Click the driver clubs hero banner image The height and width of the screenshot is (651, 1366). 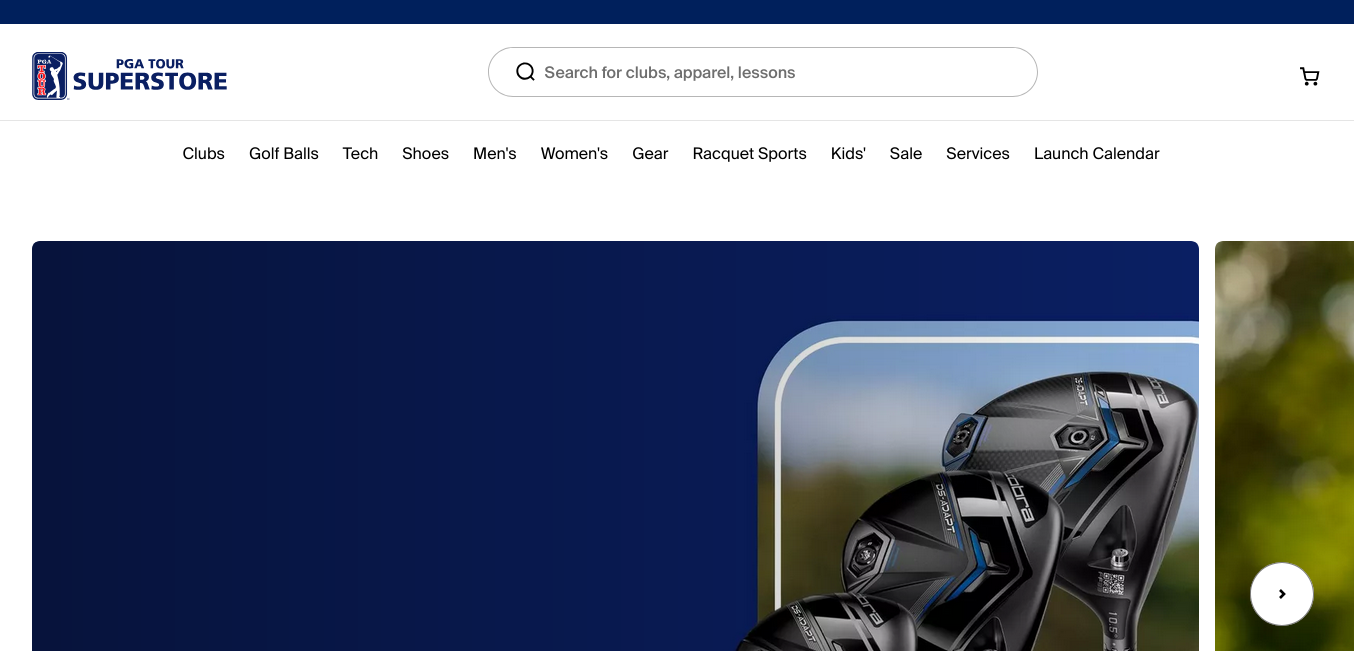click(x=615, y=446)
